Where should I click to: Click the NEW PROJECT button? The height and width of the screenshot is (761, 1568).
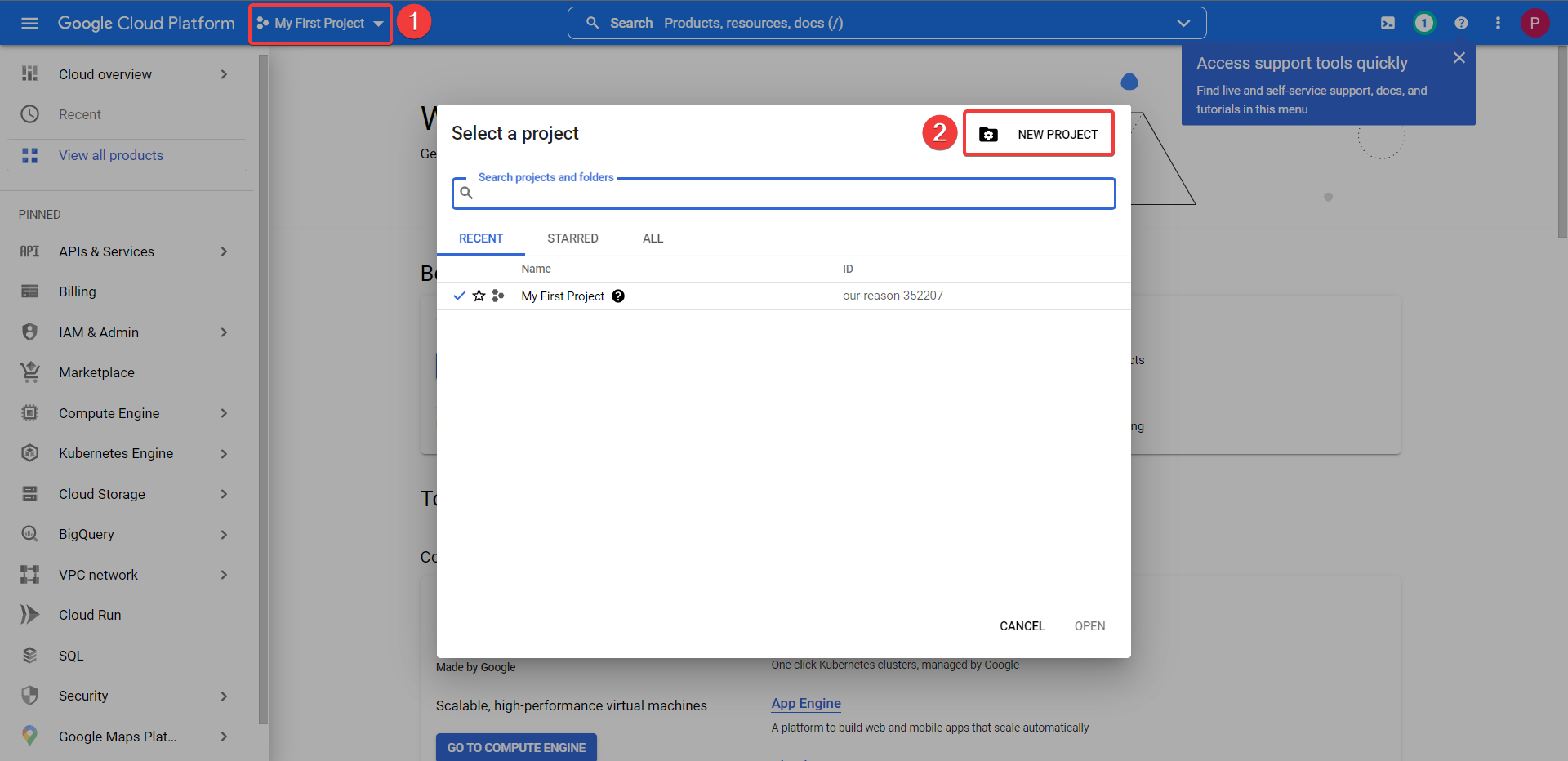point(1038,134)
